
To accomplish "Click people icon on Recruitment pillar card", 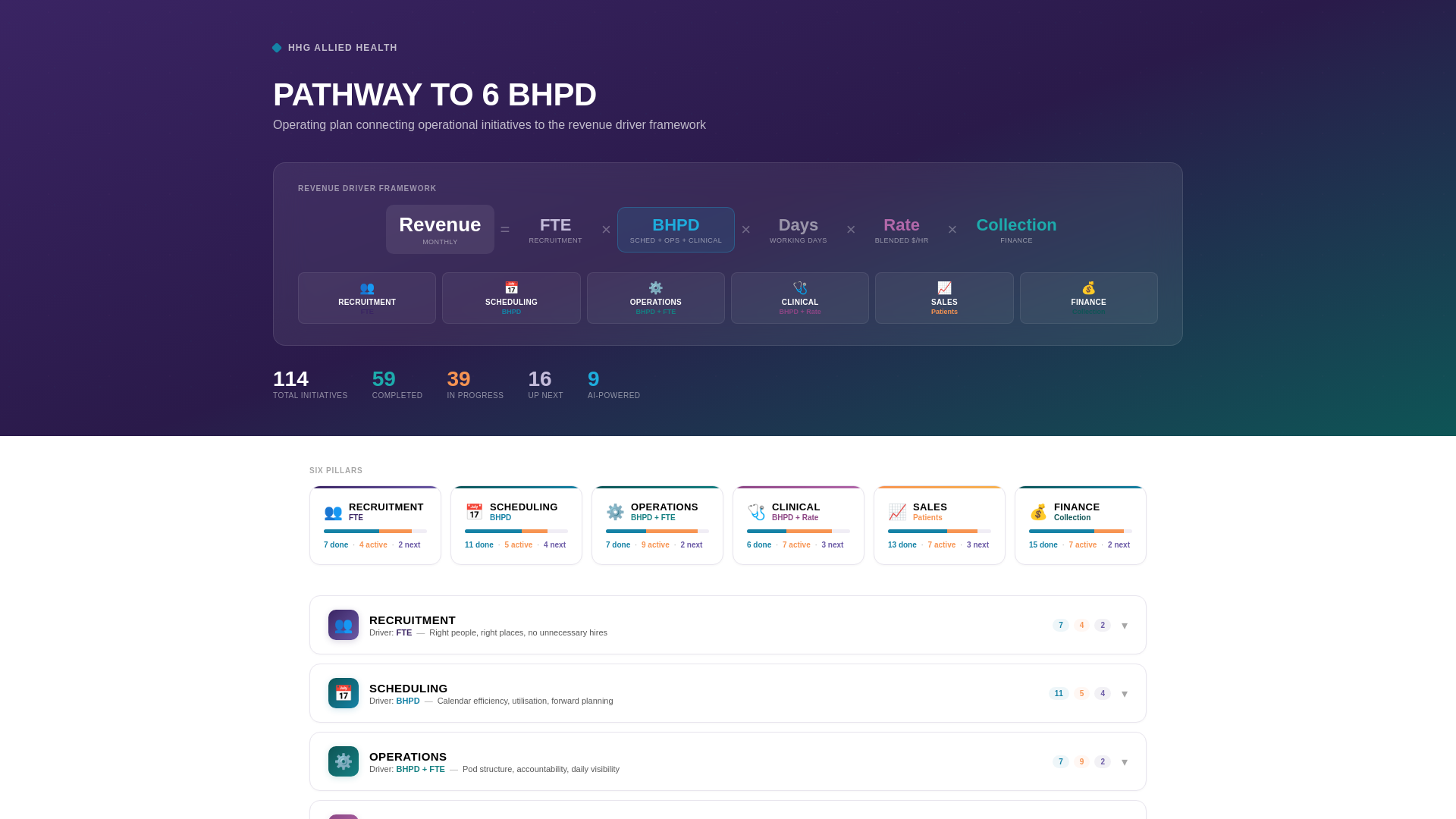I will (x=333, y=512).
